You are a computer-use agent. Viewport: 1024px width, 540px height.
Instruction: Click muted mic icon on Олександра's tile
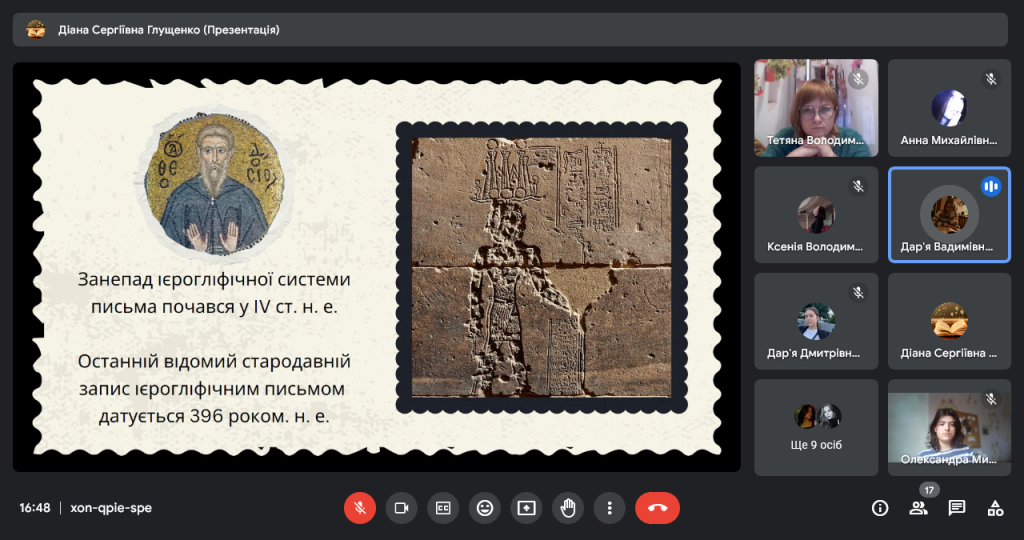(991, 399)
